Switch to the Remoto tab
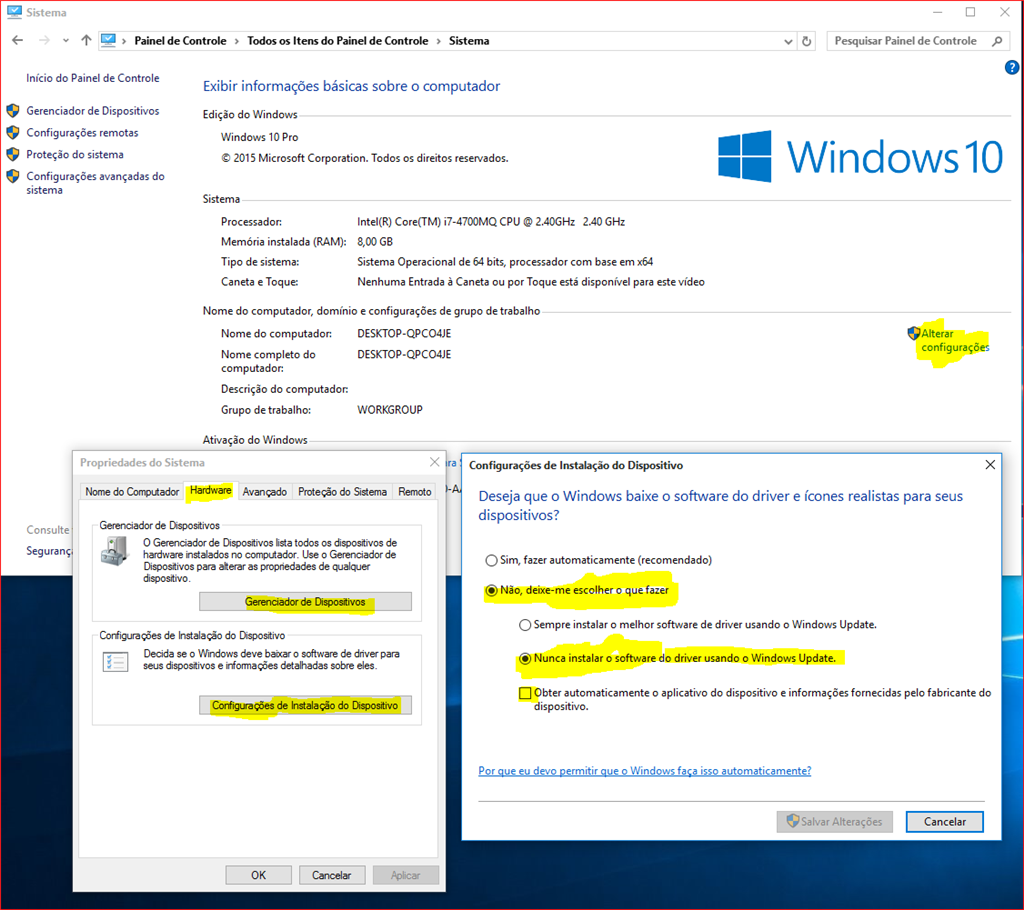Screen dimensions: 1024x910 pyautogui.click(x=415, y=491)
